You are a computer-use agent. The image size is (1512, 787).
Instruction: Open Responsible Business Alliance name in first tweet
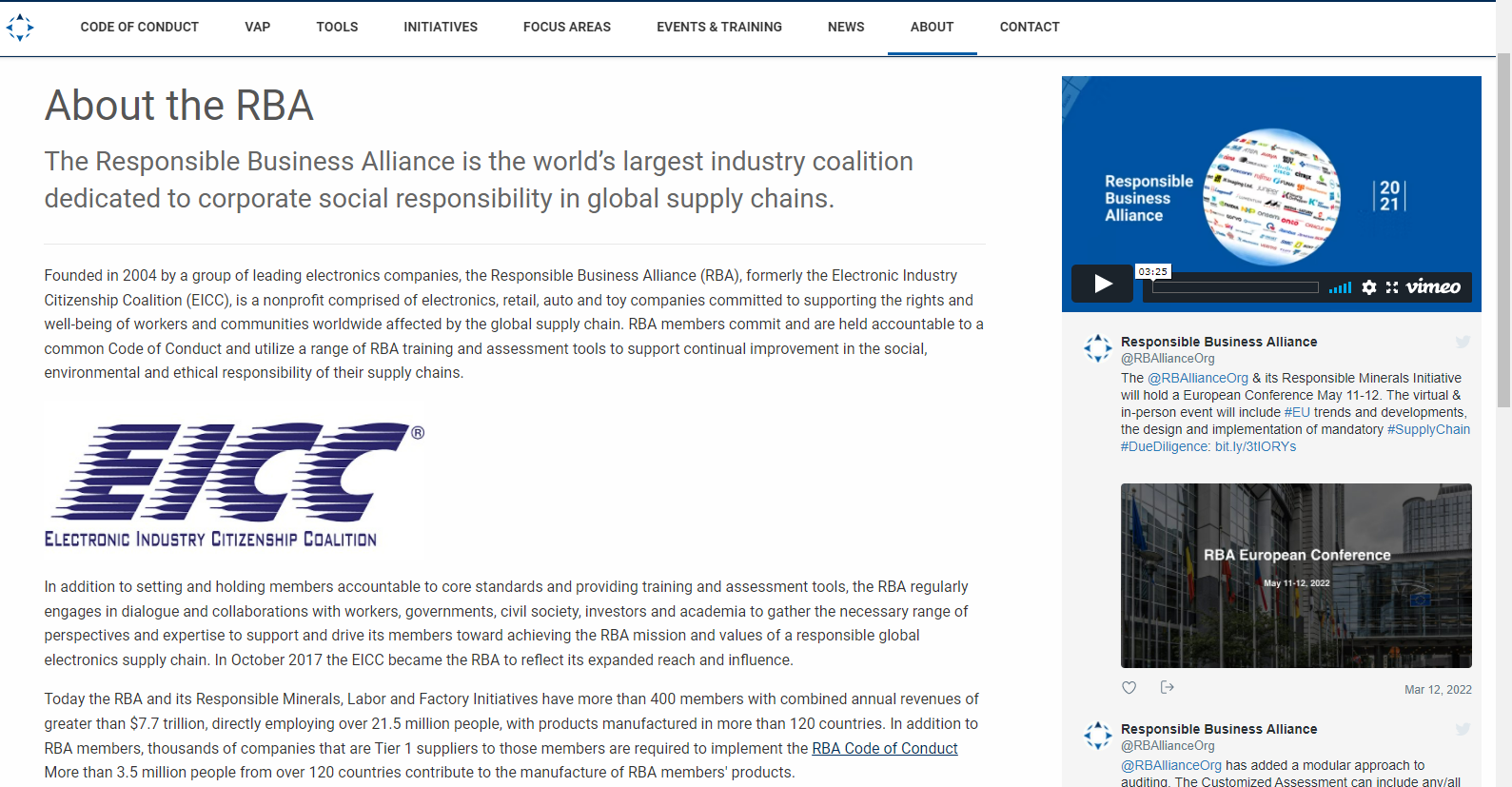click(1219, 342)
